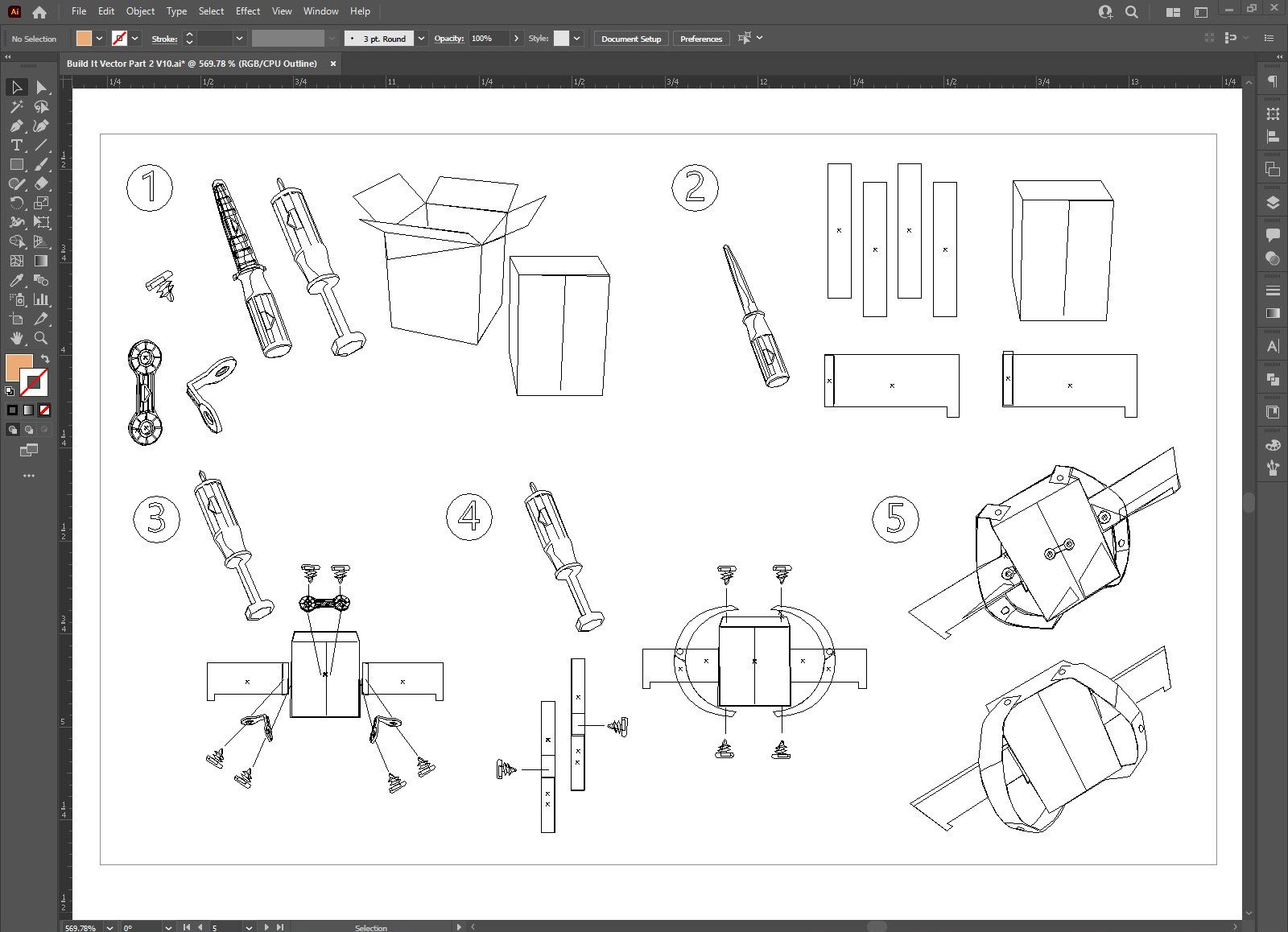
Task: Set paint mode to Color
Action: coord(12,410)
